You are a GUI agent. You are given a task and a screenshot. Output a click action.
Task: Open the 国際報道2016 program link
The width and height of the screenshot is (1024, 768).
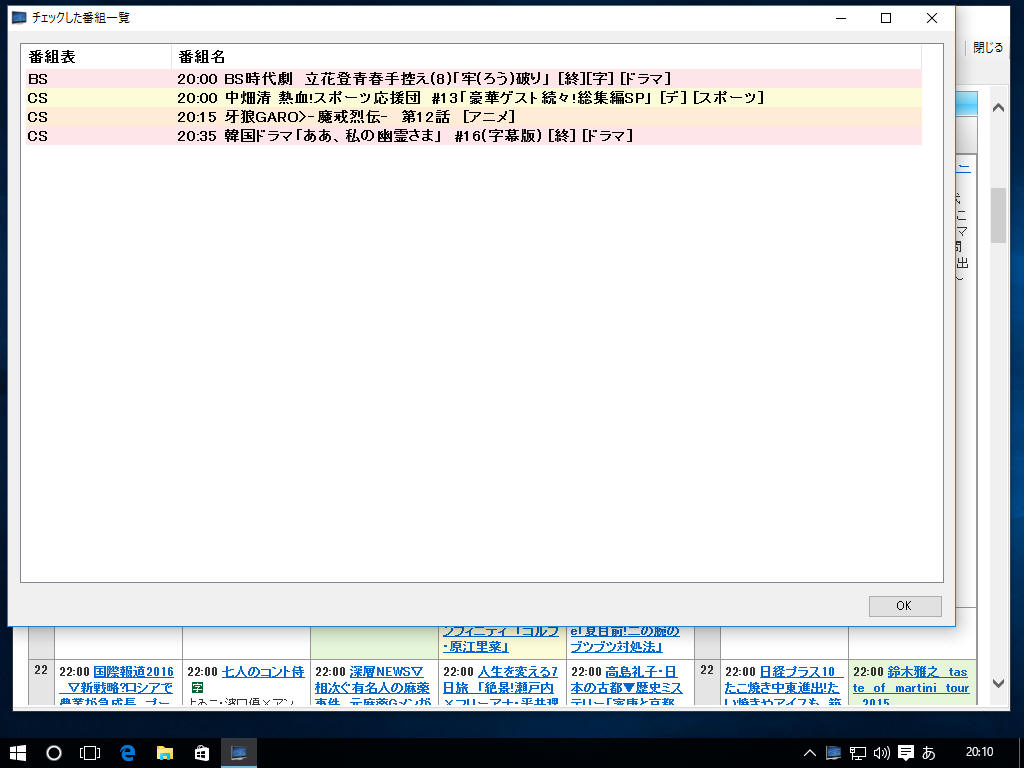point(116,687)
